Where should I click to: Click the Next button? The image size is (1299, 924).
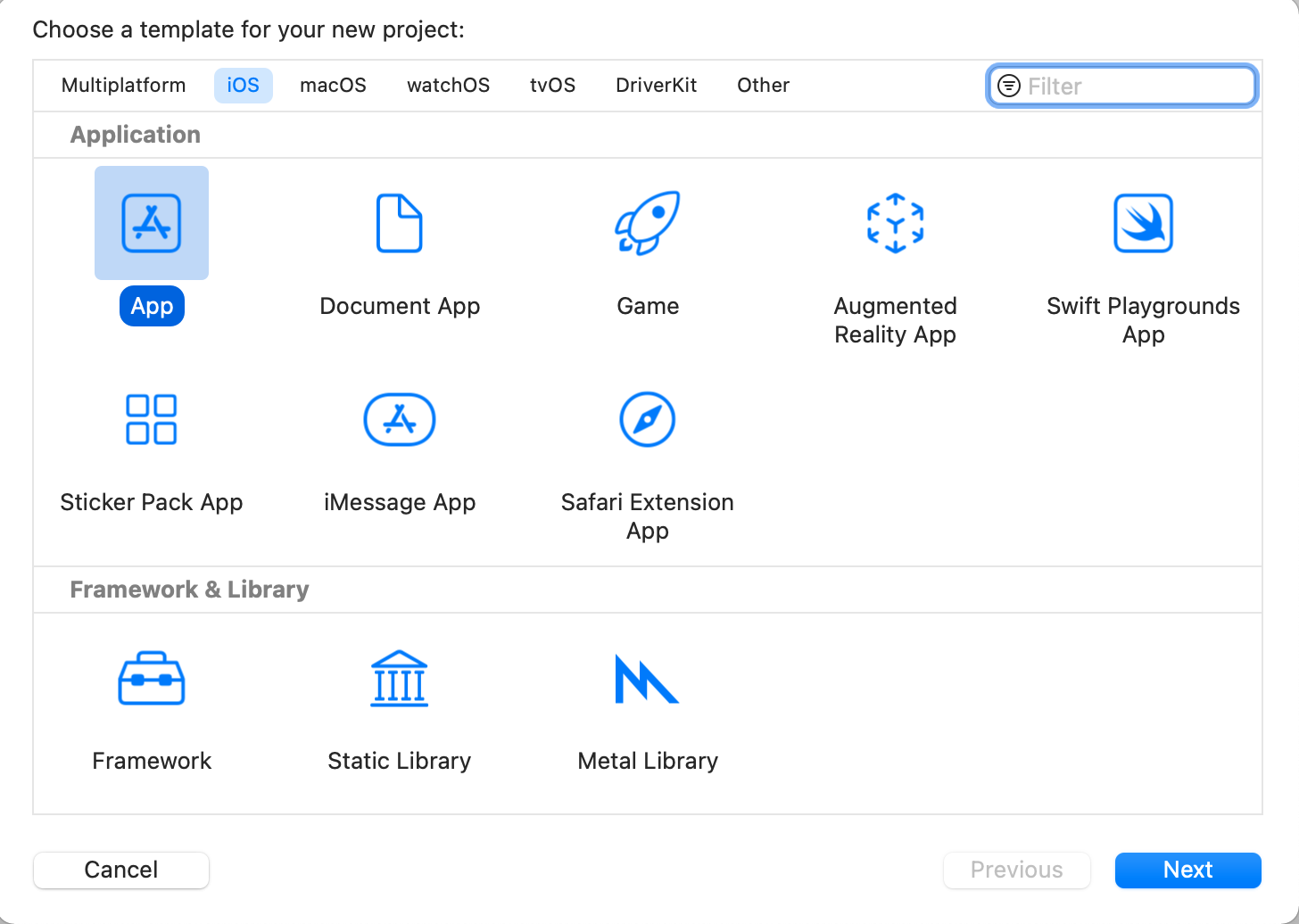[1188, 870]
